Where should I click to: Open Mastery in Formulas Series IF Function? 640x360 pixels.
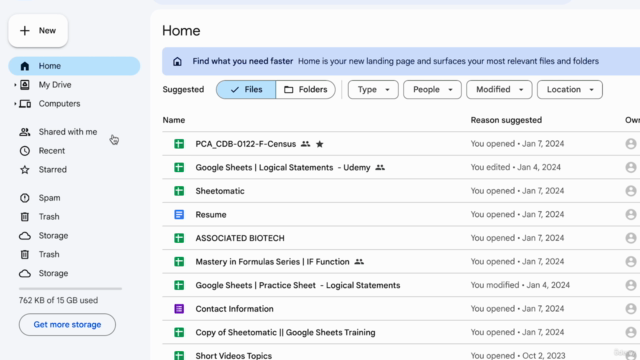(x=272, y=262)
